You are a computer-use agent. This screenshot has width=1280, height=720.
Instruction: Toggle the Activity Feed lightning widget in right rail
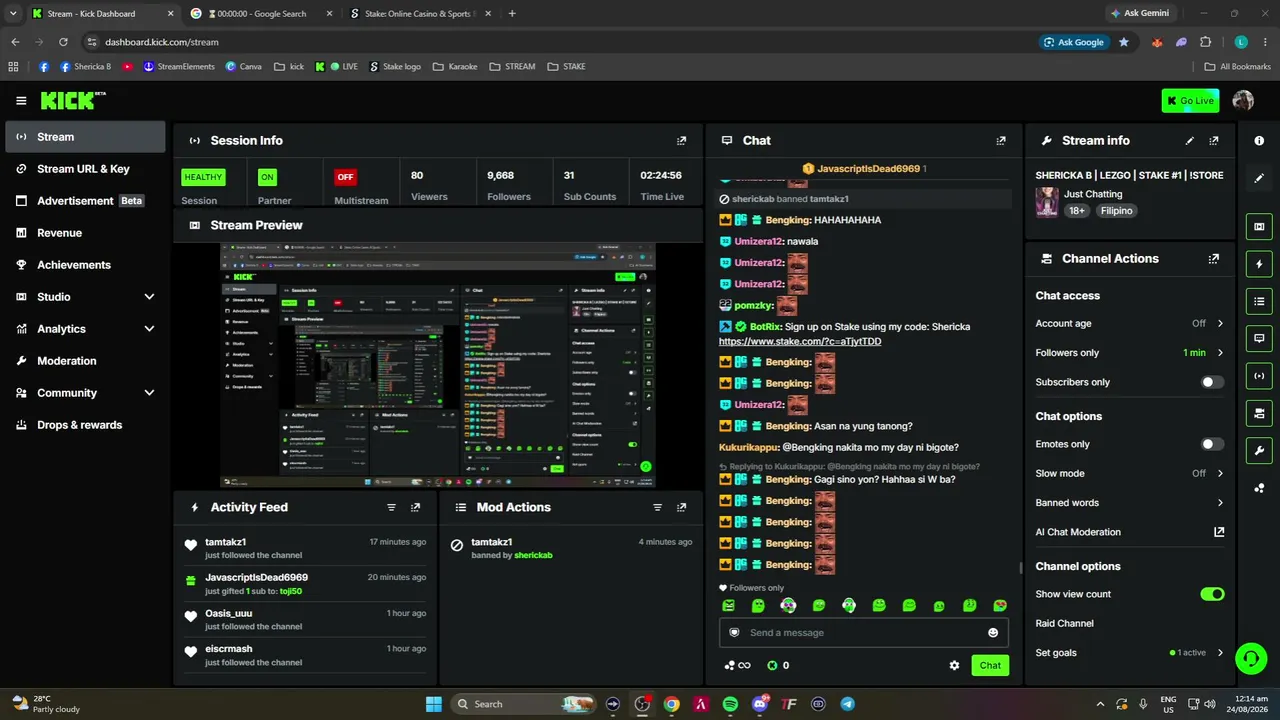tap(1259, 264)
